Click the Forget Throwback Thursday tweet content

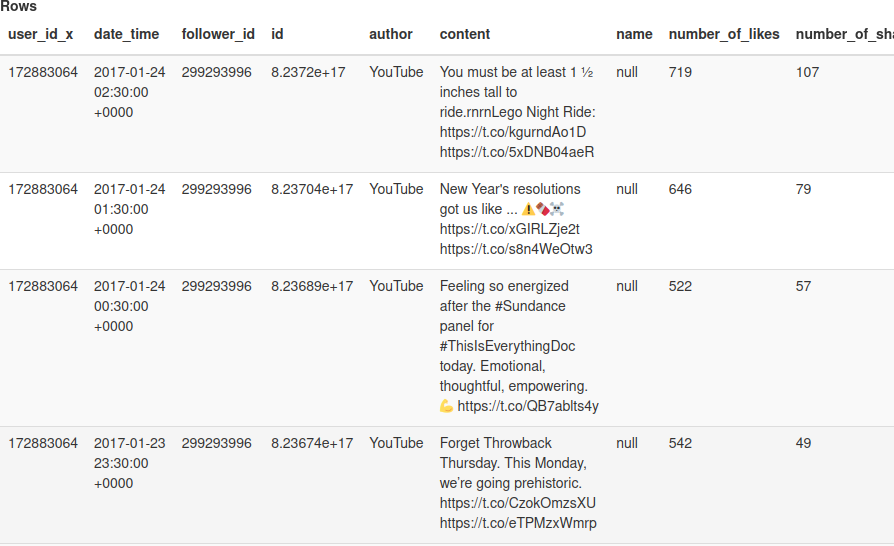(x=517, y=483)
